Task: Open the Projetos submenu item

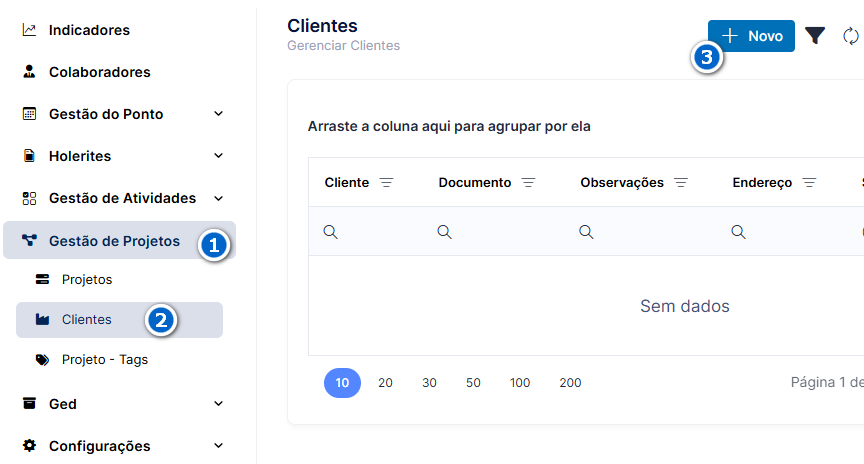Action: point(120,279)
